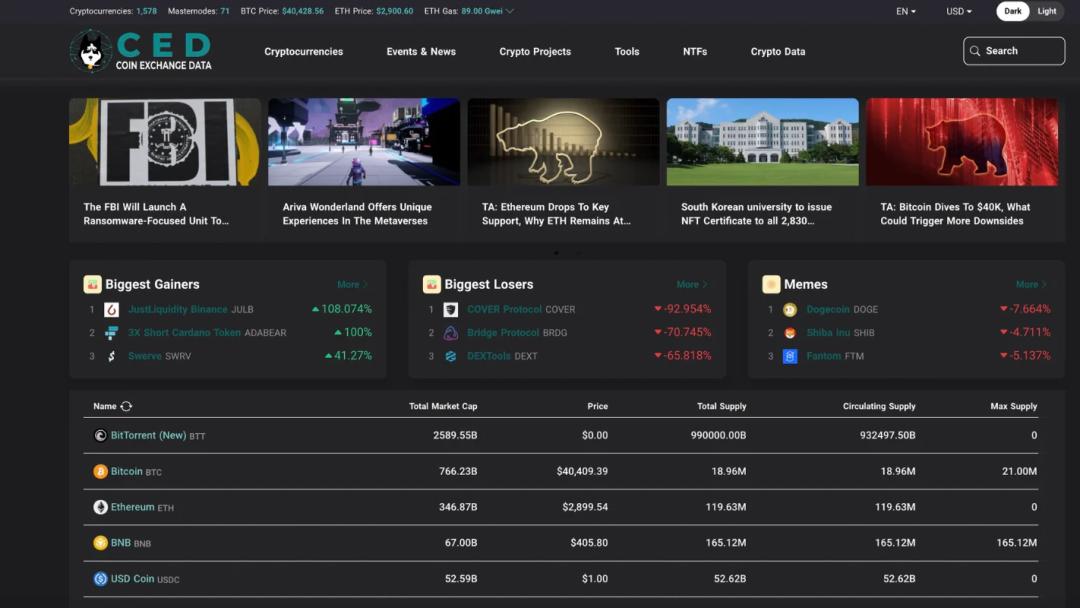Open the Cryptocurrencies menu
Viewport: 1080px width, 608px height.
[x=304, y=52]
